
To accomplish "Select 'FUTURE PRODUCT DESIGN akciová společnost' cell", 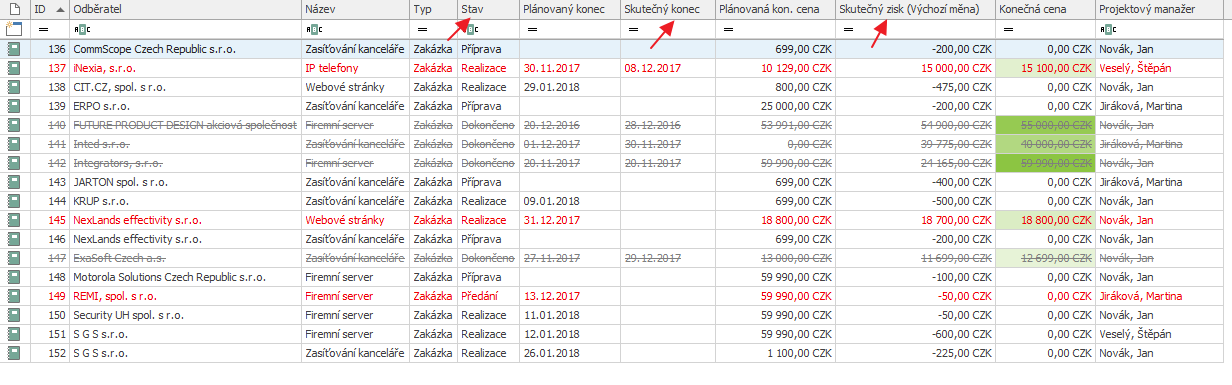I will [x=186, y=125].
